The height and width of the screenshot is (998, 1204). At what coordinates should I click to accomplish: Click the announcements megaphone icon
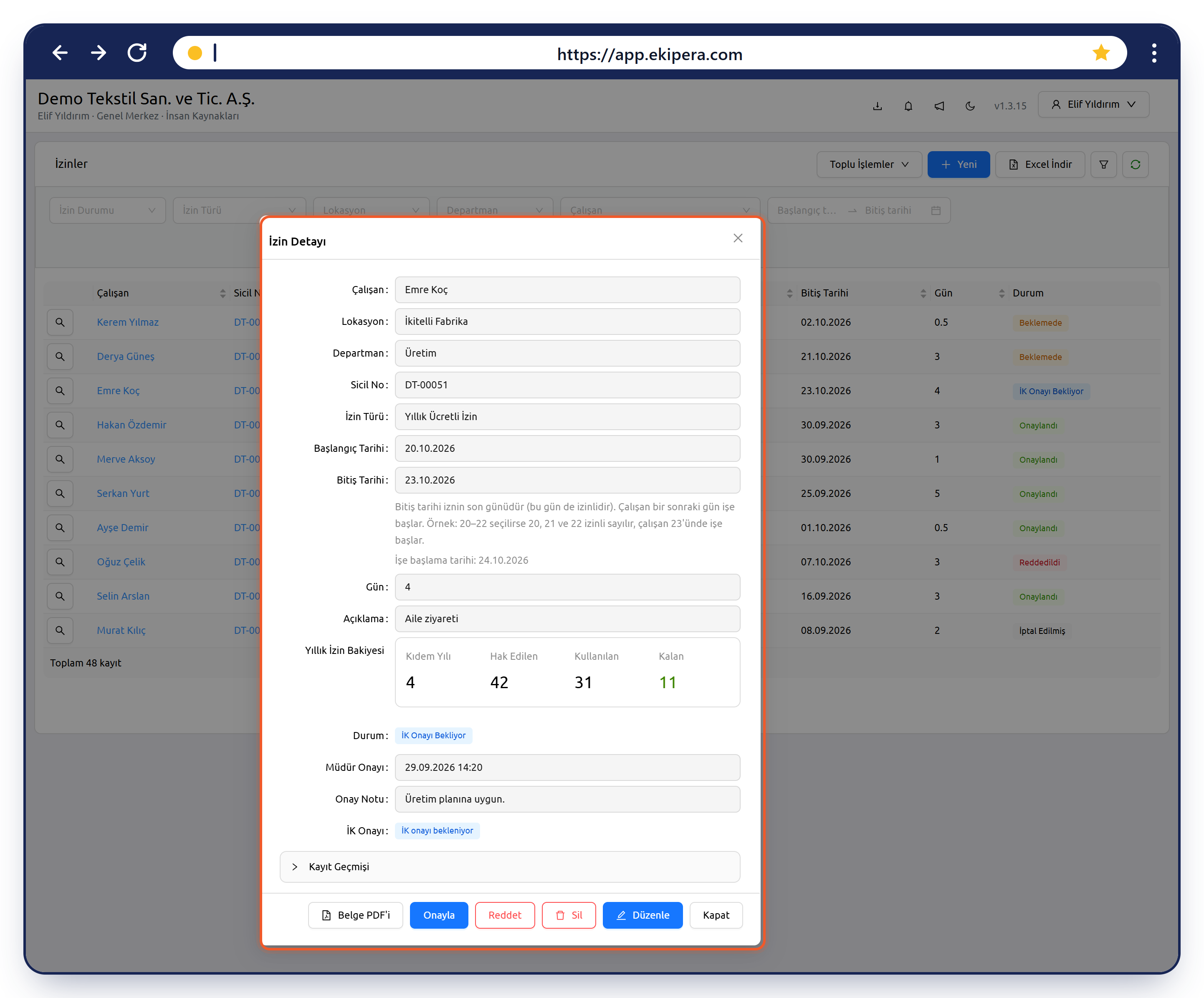coord(939,106)
